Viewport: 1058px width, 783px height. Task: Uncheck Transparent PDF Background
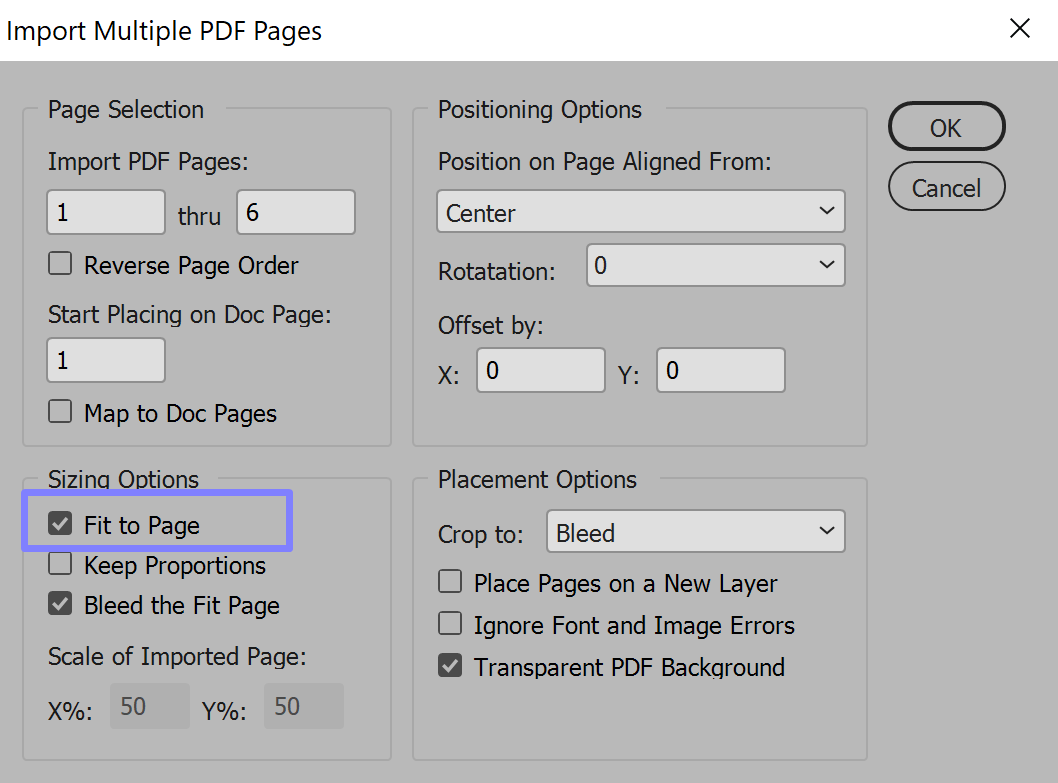(x=451, y=666)
